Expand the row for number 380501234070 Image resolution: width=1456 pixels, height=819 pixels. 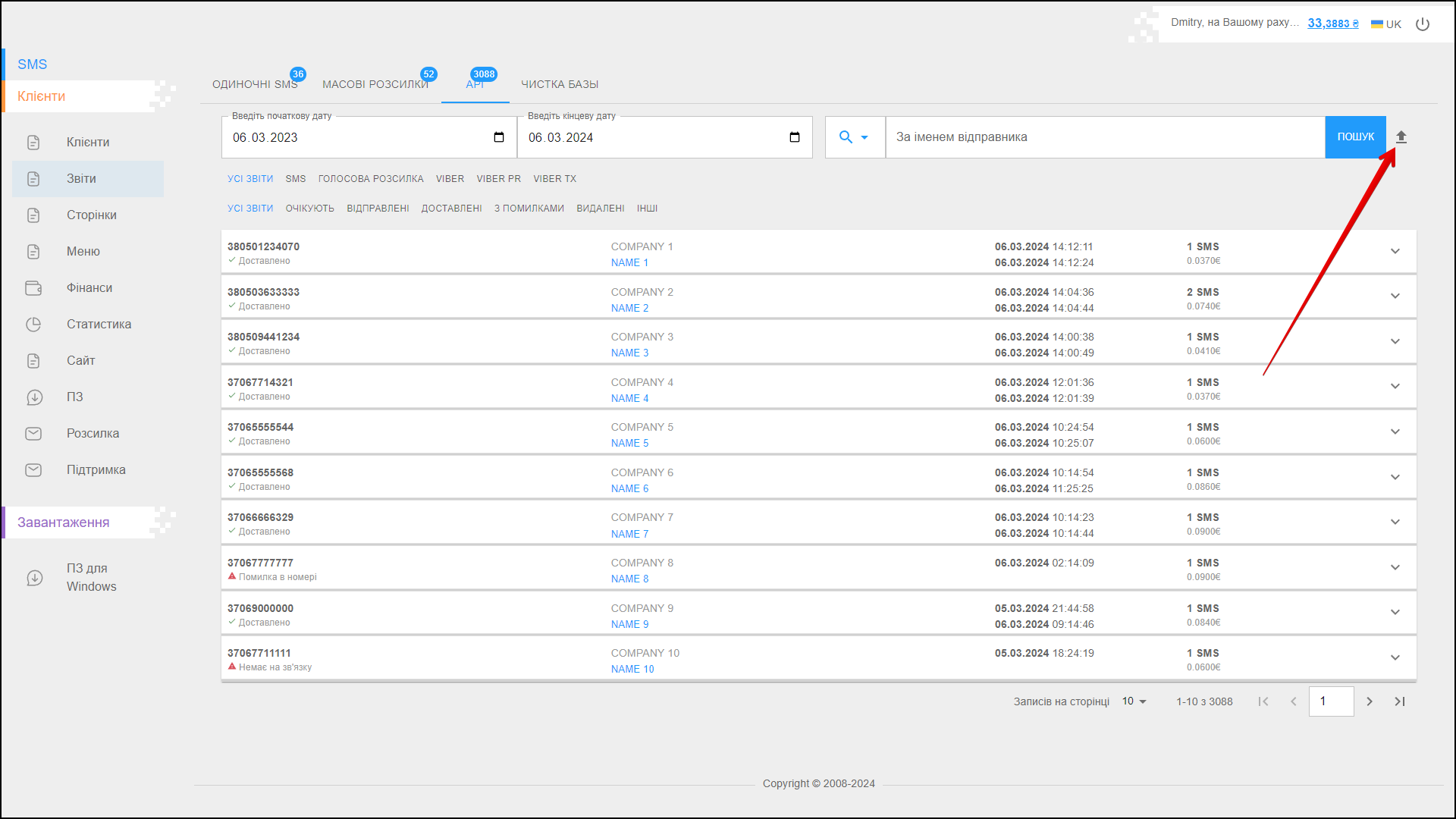coord(1395,251)
